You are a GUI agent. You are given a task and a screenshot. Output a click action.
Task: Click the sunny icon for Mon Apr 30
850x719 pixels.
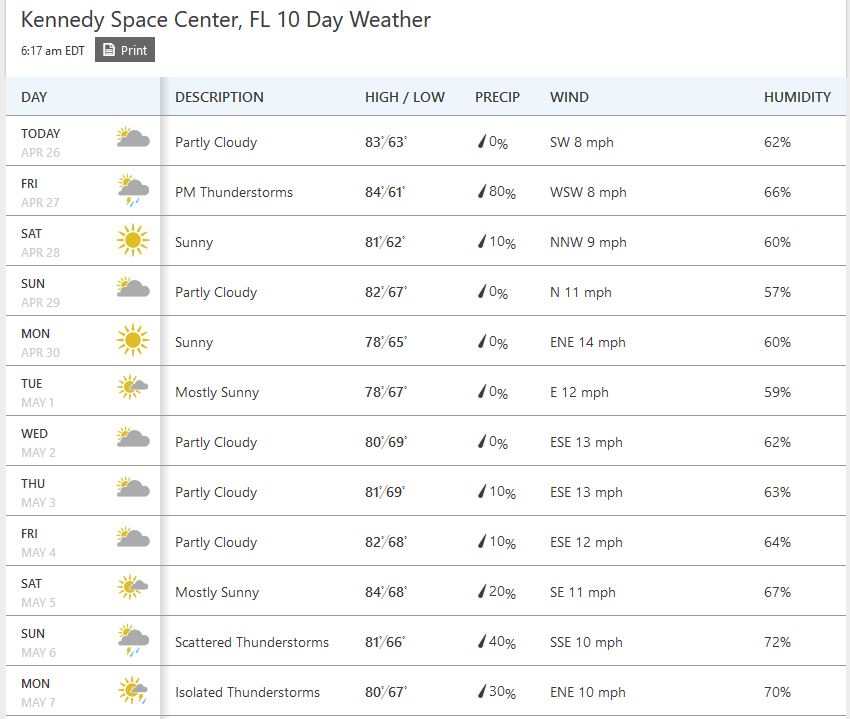click(133, 341)
